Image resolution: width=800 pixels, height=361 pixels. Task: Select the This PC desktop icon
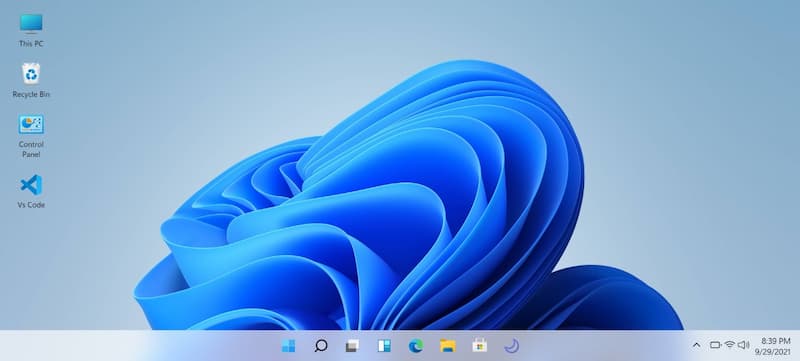click(31, 31)
